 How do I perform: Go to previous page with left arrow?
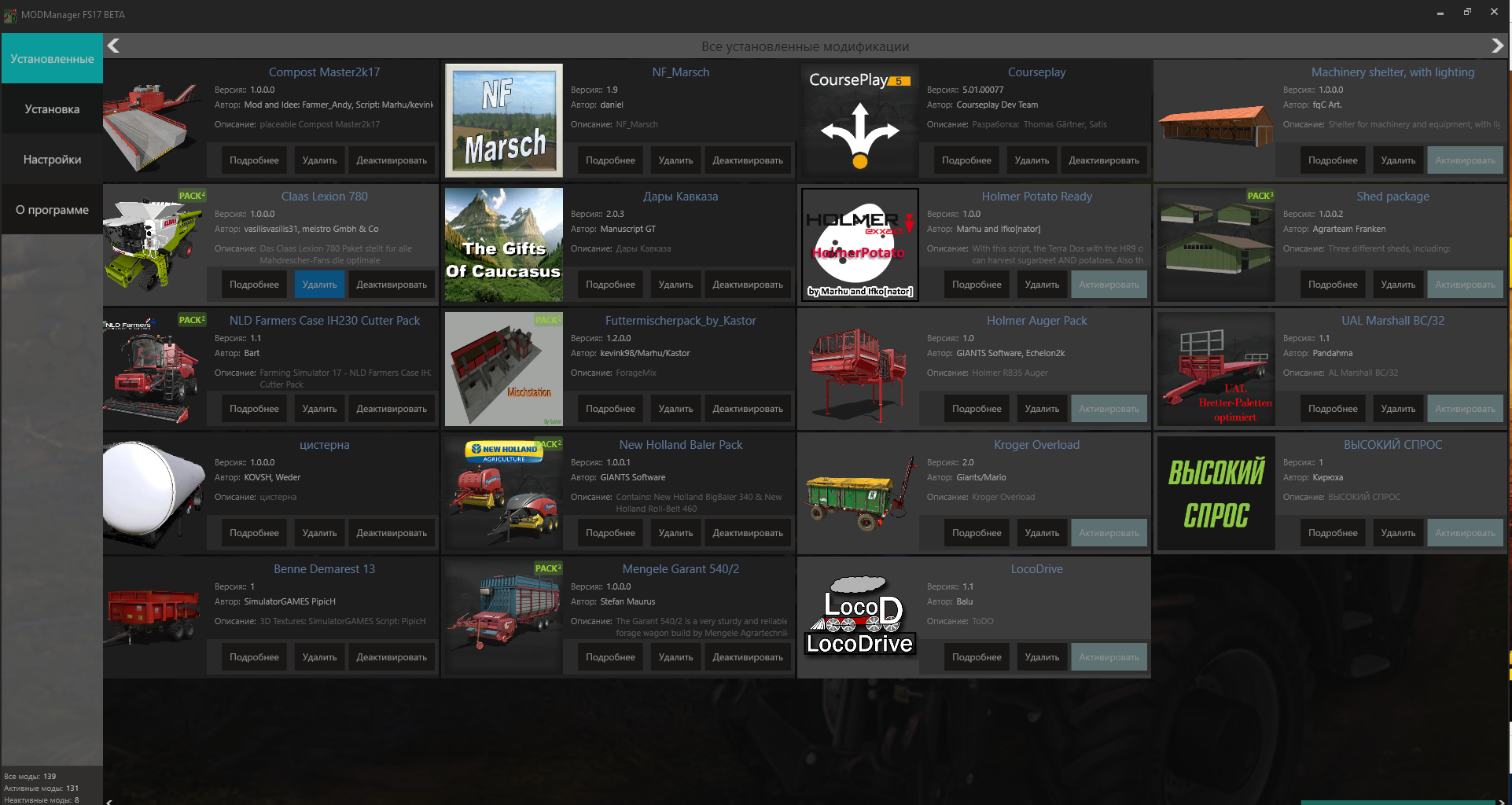pos(113,46)
